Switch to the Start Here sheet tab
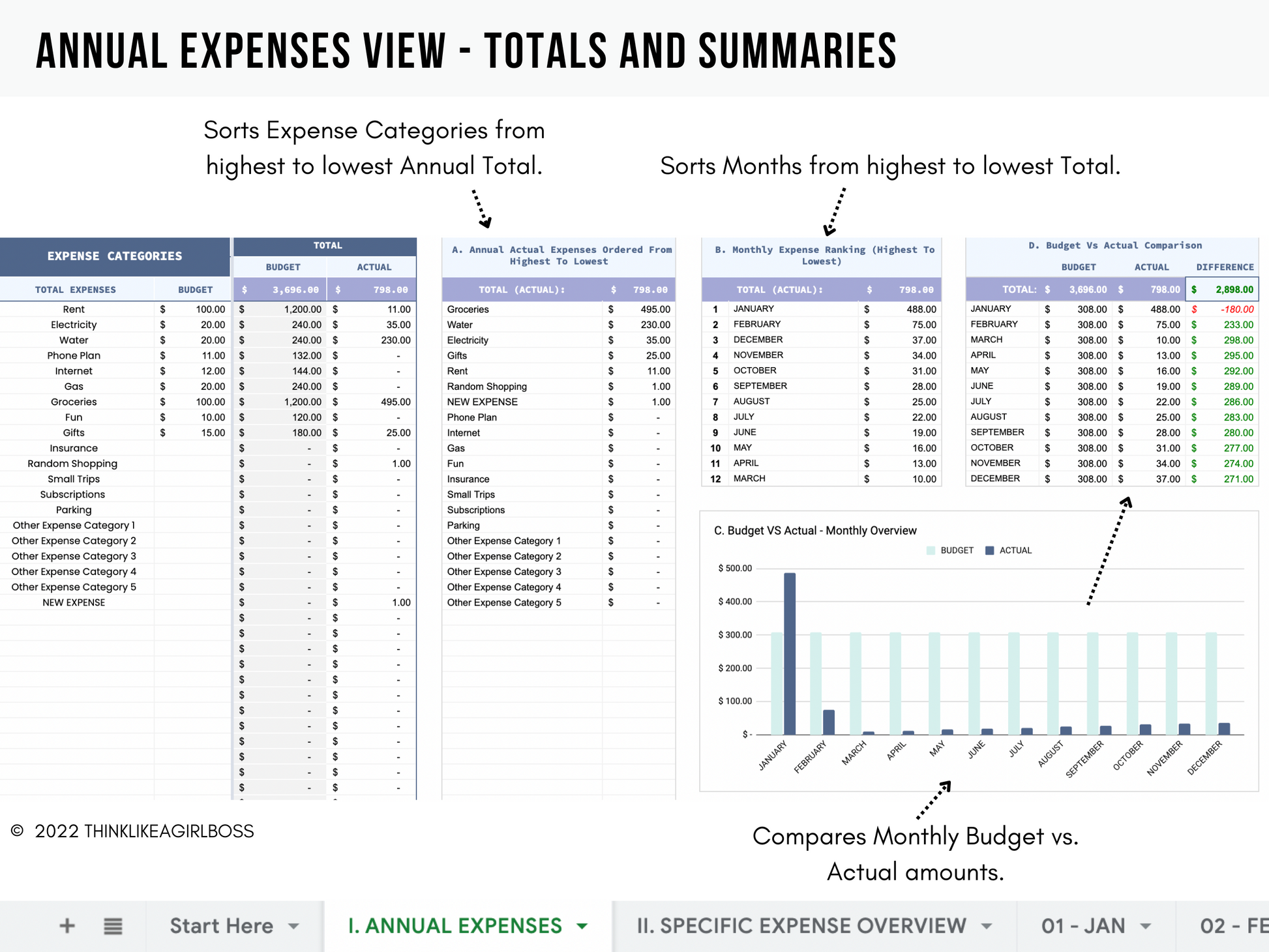Image resolution: width=1269 pixels, height=952 pixels. [221, 926]
